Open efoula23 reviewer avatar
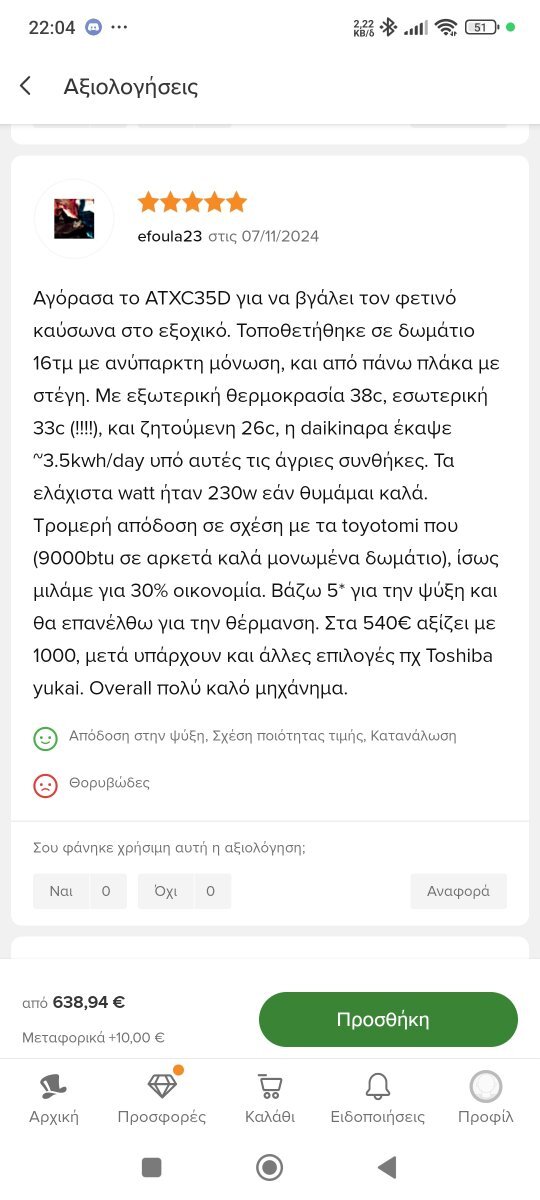The width and height of the screenshot is (540, 1200). pyautogui.click(x=74, y=219)
